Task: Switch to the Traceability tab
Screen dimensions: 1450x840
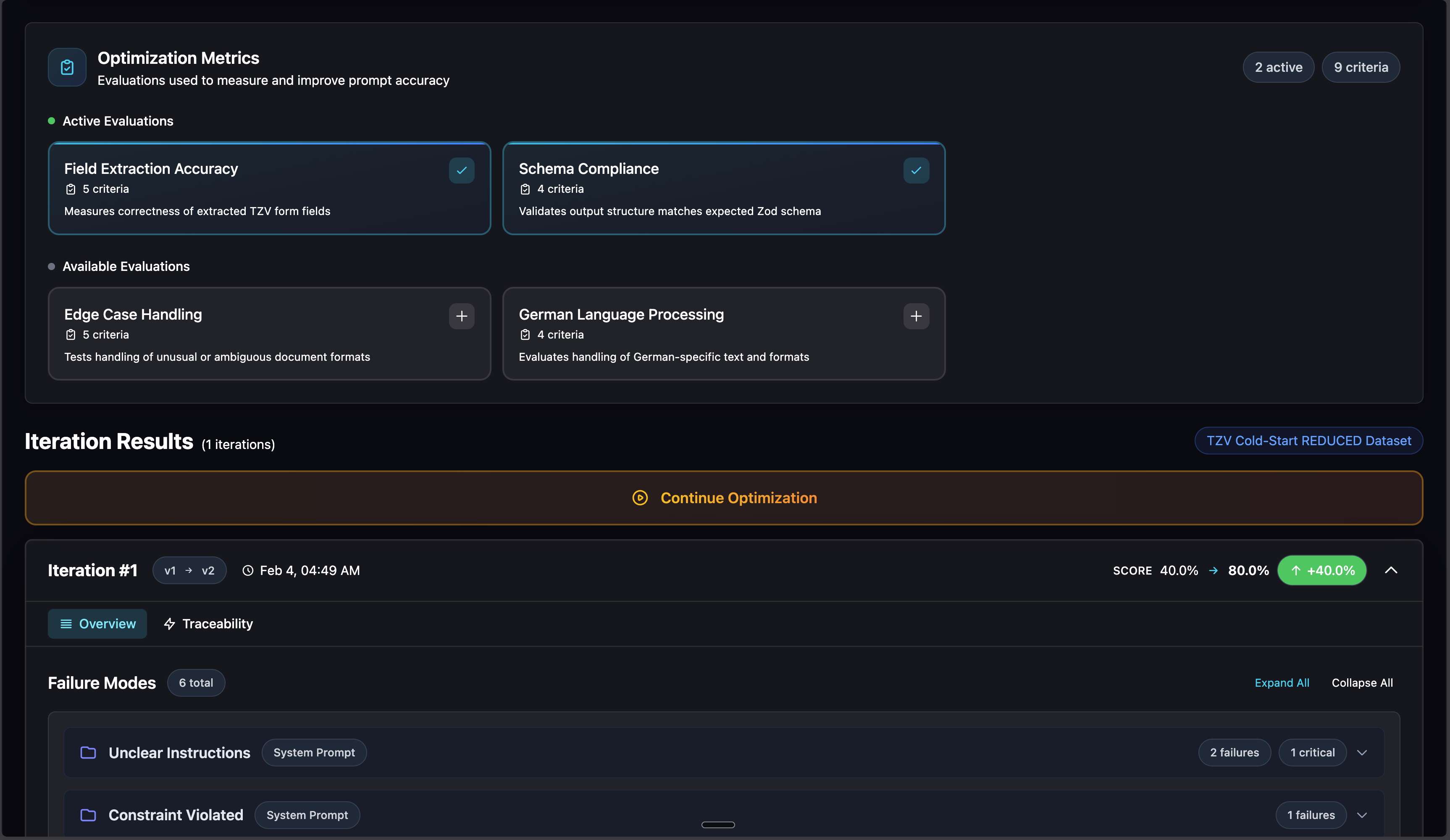Action: pyautogui.click(x=208, y=624)
